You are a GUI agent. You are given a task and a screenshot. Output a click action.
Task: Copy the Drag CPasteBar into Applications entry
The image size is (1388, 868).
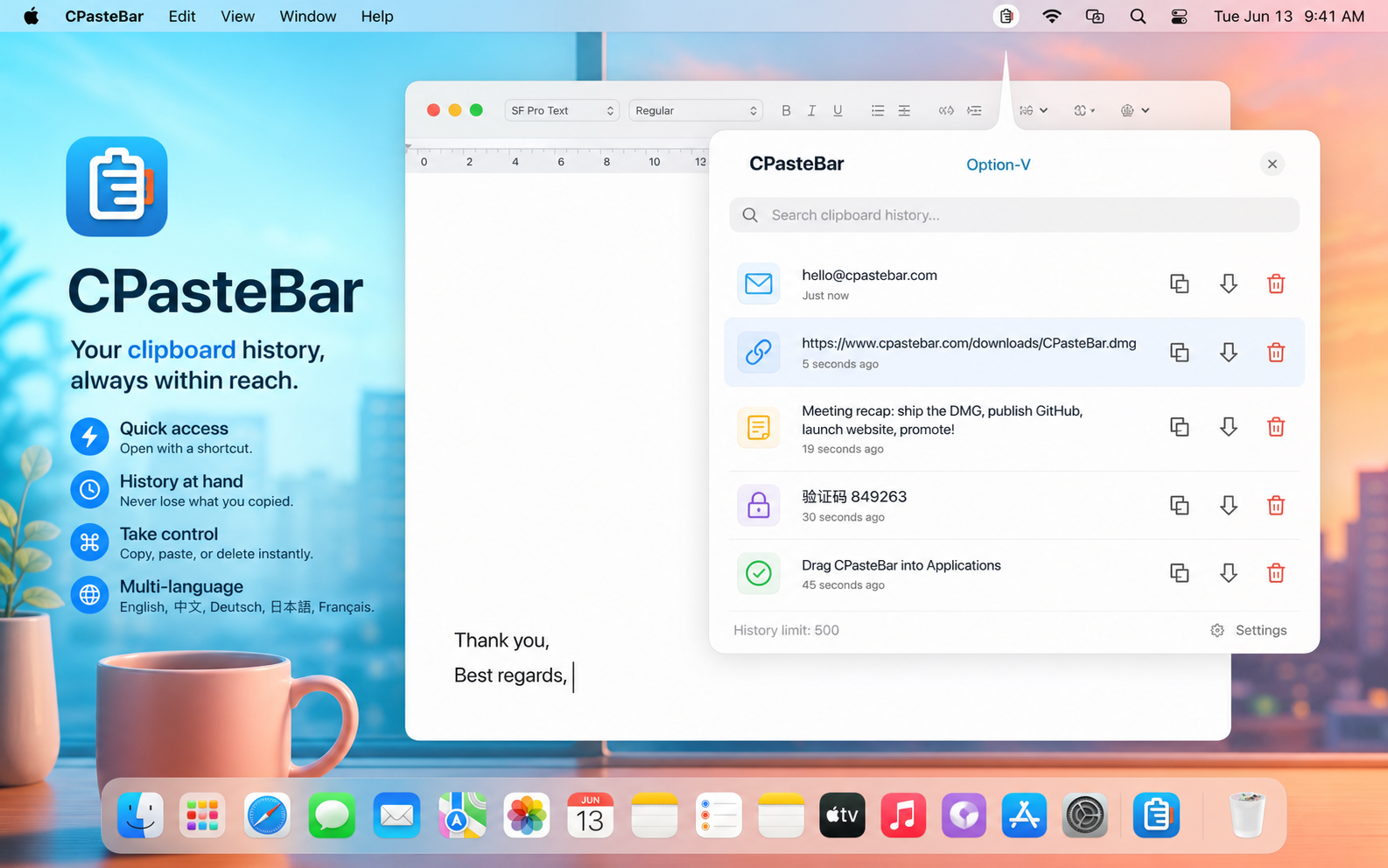[x=1180, y=573]
